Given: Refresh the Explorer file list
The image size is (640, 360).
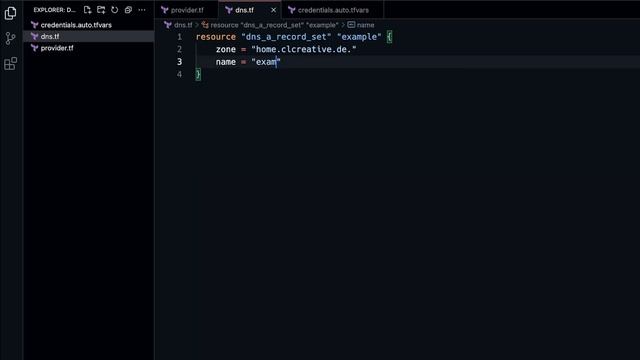Looking at the screenshot, I should click(x=115, y=10).
